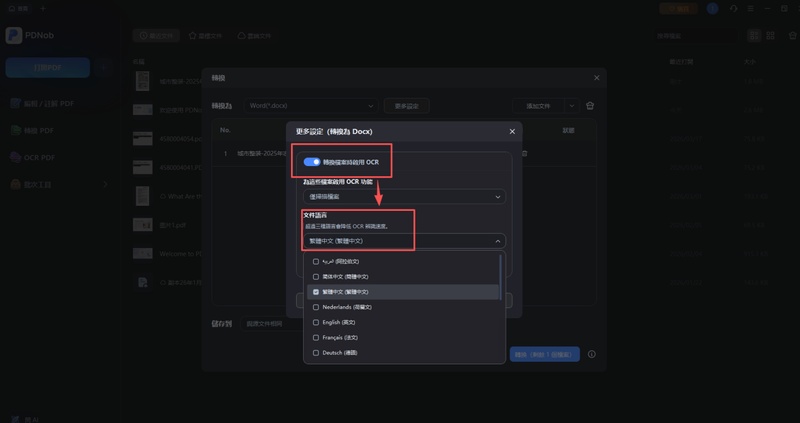800x423 pixels.
Task: Click the PDNob logo icon
Action: pyautogui.click(x=14, y=35)
